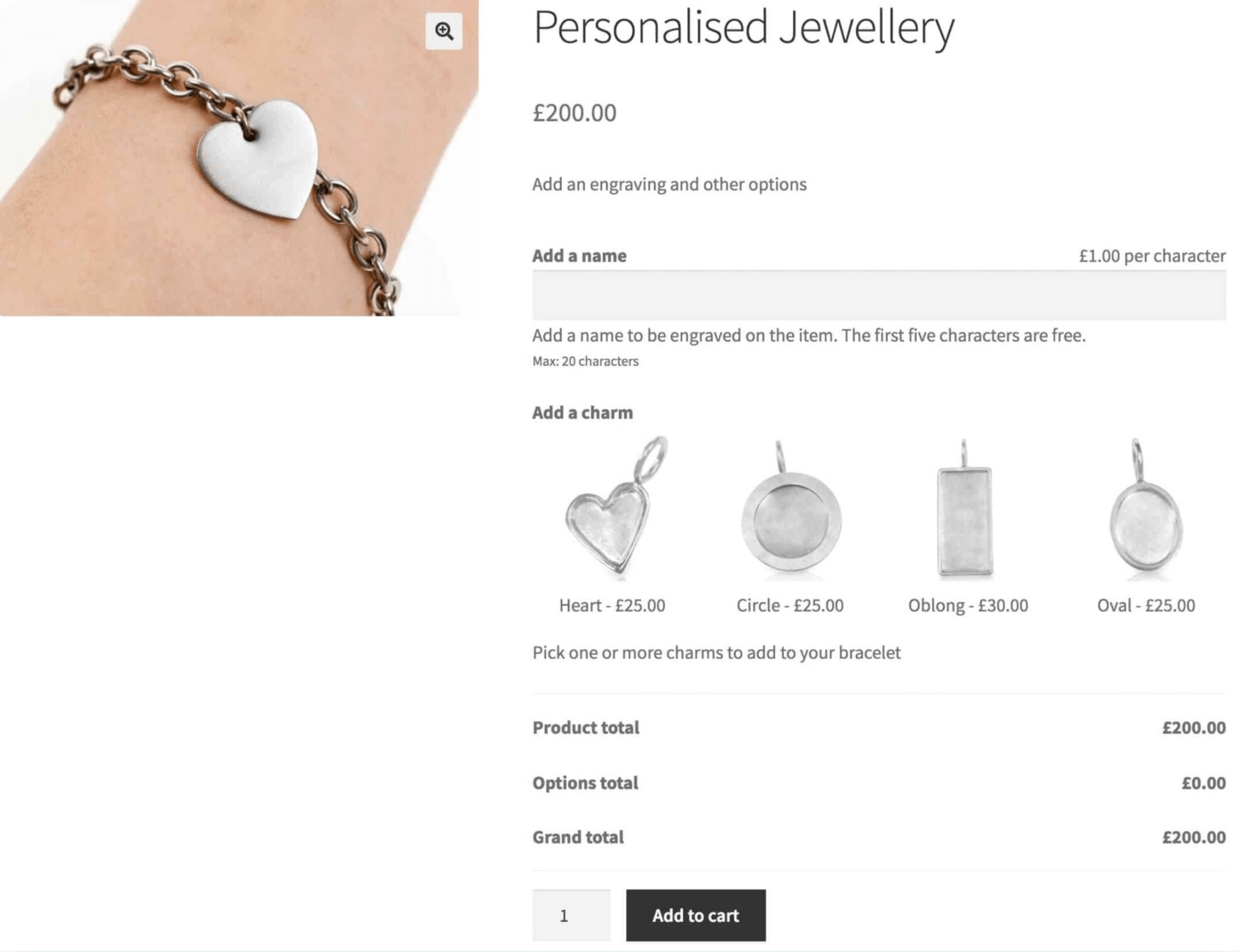Click the Personalised Jewellery title

click(743, 28)
